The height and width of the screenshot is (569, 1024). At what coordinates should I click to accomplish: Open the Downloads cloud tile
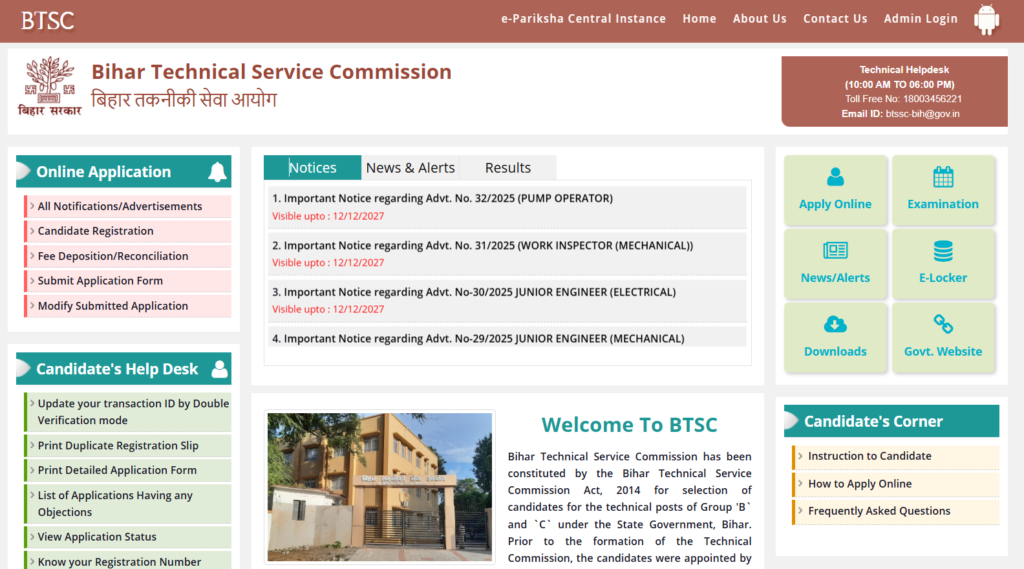[835, 338]
